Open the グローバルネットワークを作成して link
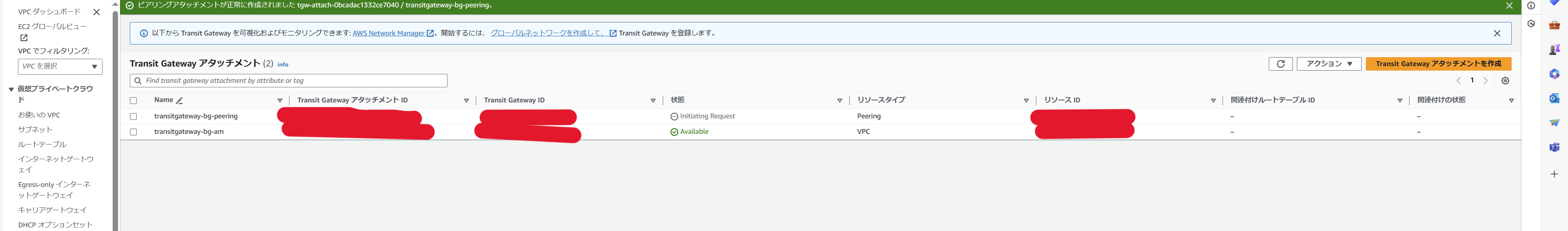The image size is (1568, 231). point(553,33)
